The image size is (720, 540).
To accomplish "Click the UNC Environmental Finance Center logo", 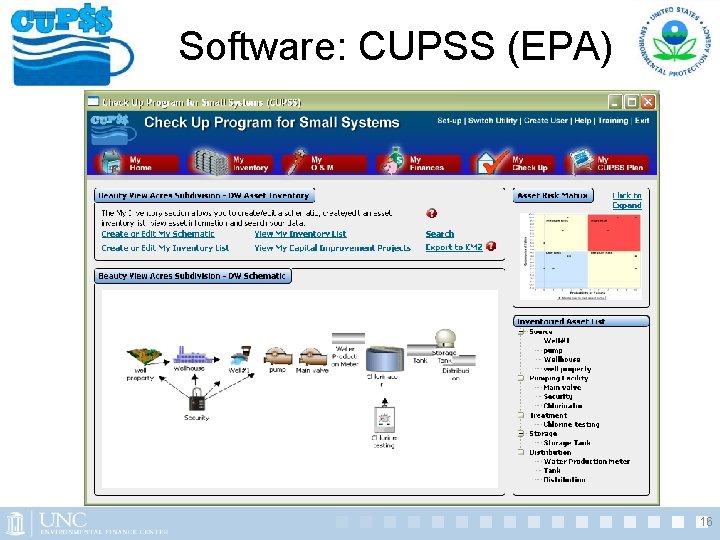I will (x=87, y=523).
